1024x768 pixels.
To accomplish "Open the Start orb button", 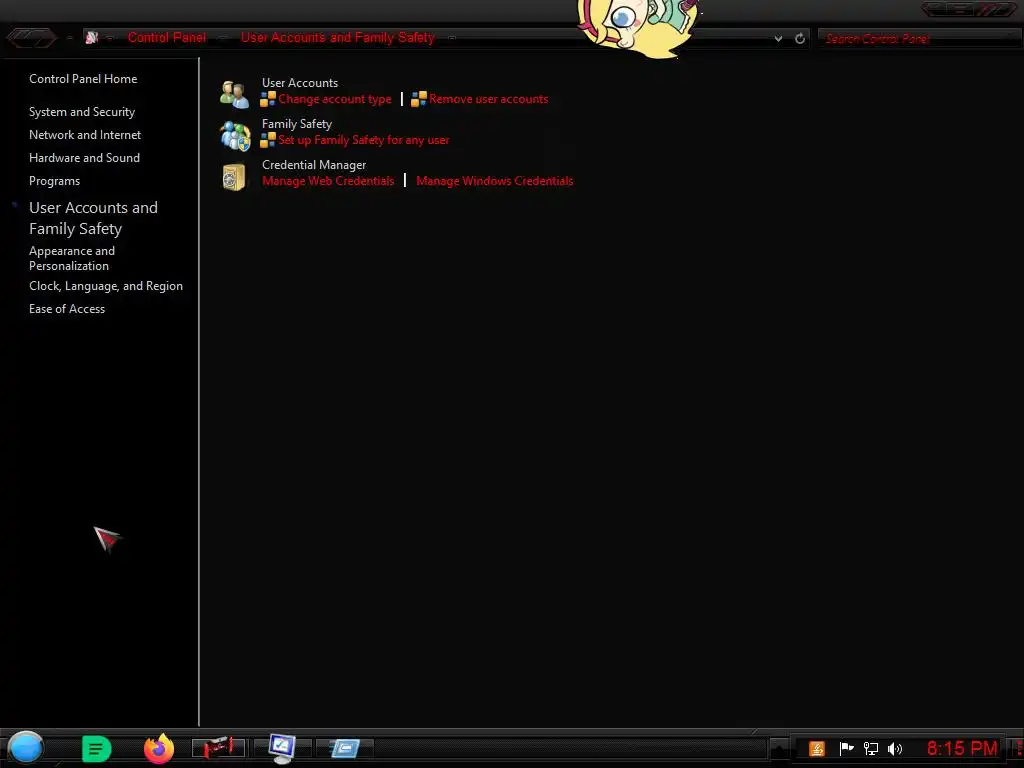I will coord(25,748).
